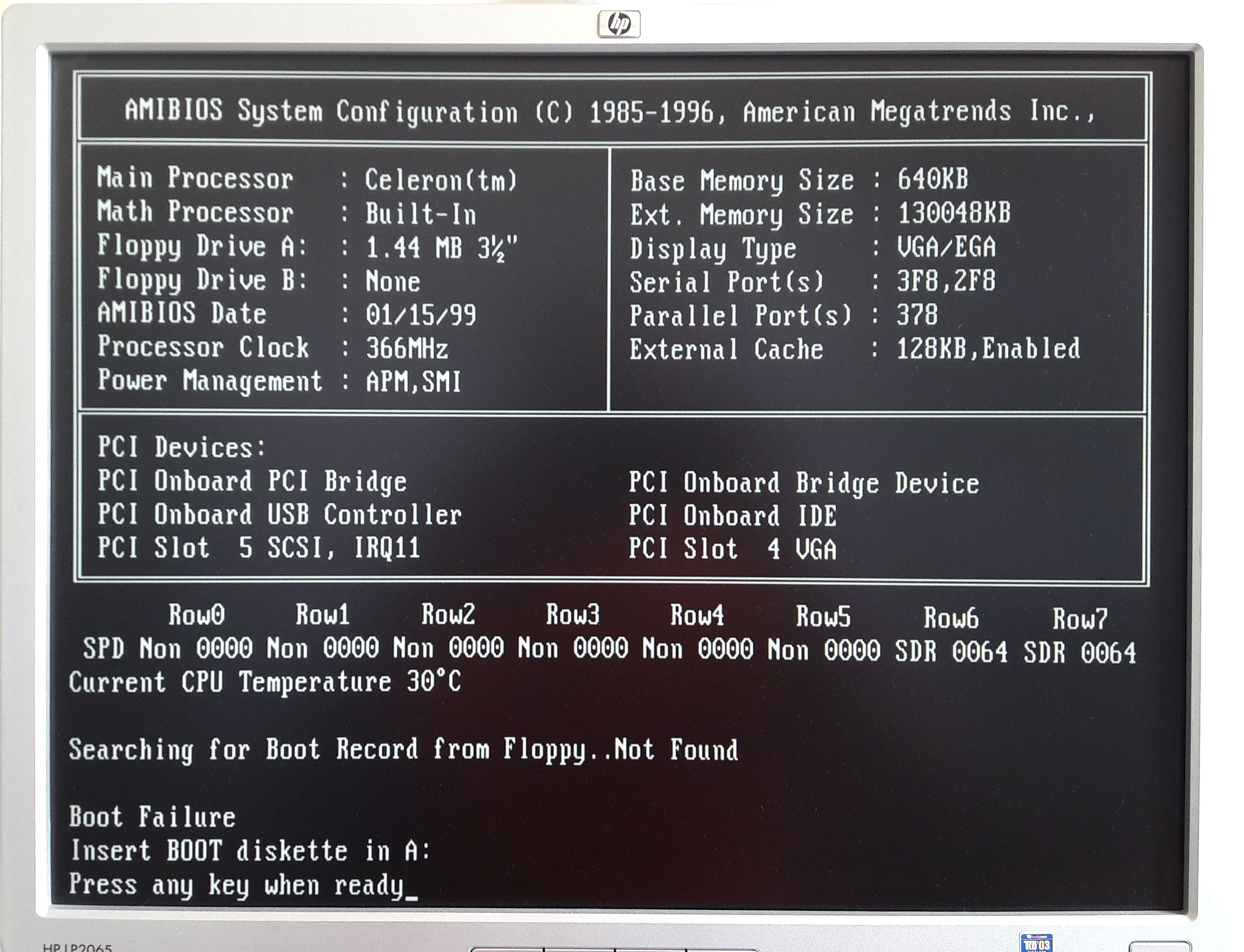Image resolution: width=1244 pixels, height=952 pixels.
Task: Click the TCO'03 sticker on bezel
Action: pos(1036,943)
